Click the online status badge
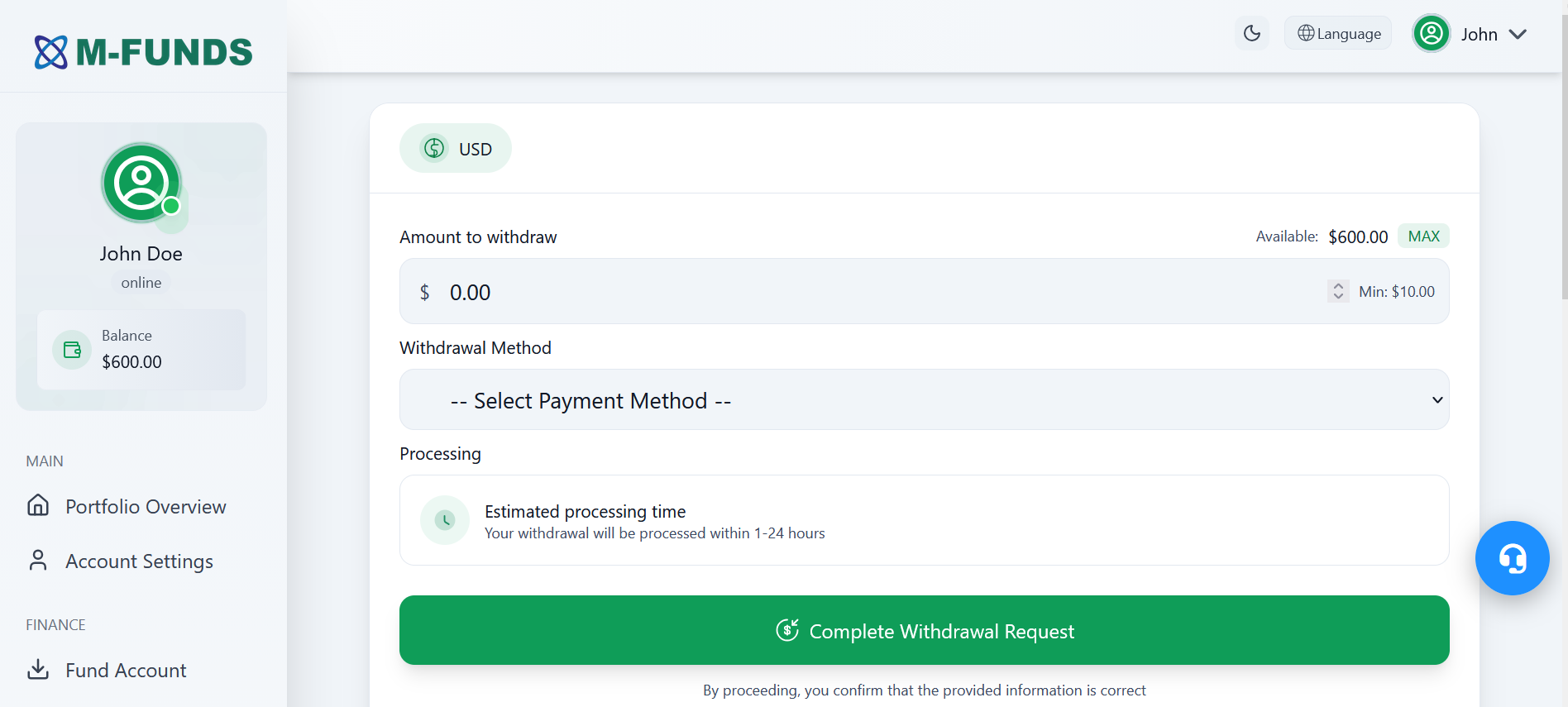1568x707 pixels. pyautogui.click(x=141, y=283)
